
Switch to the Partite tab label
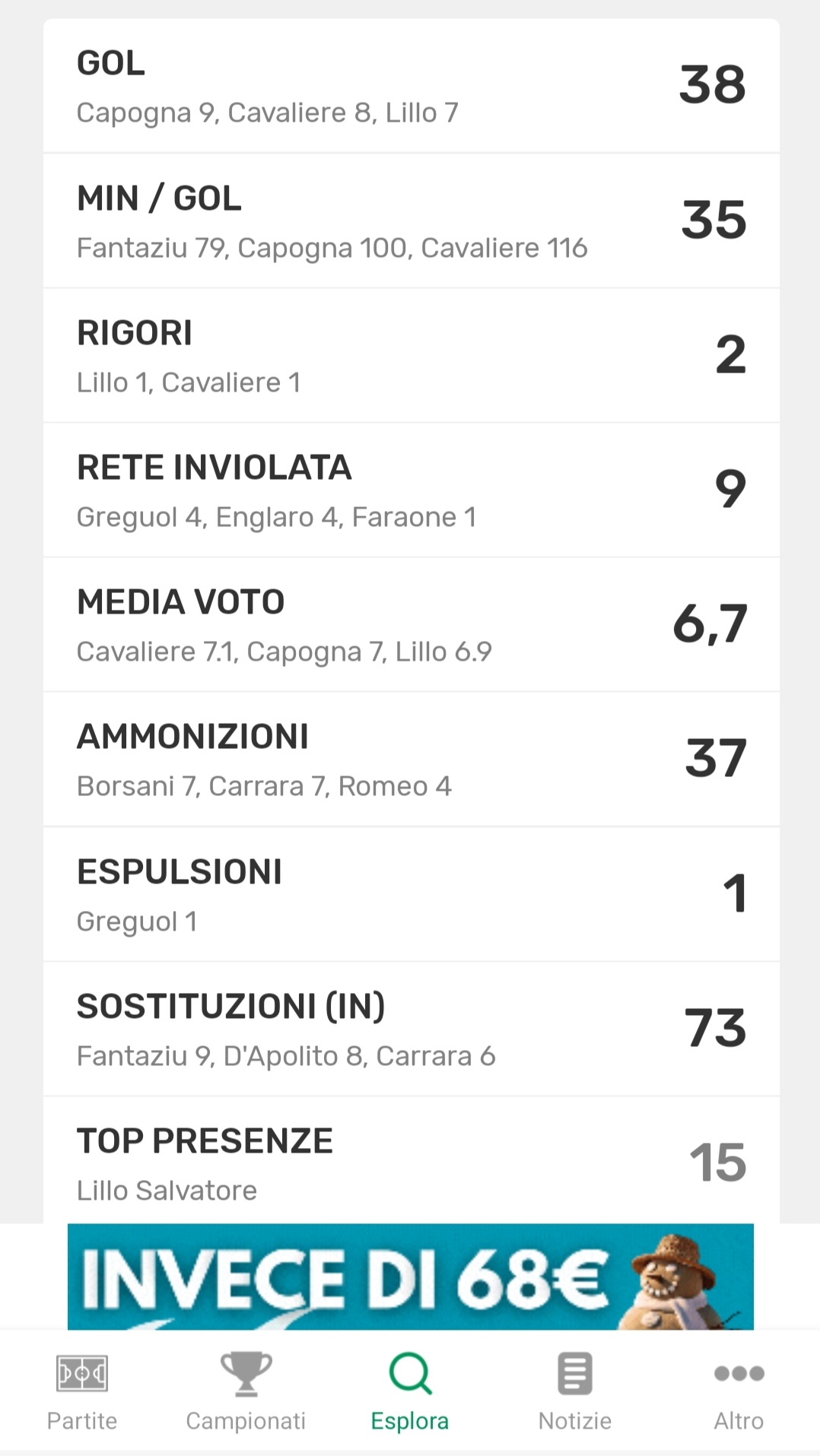pyautogui.click(x=82, y=1420)
